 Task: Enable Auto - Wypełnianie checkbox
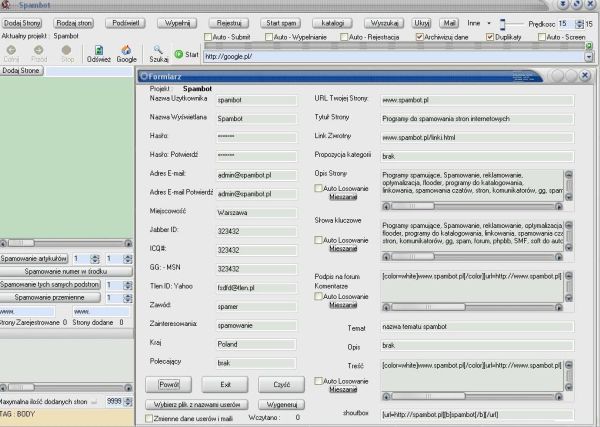(x=269, y=37)
